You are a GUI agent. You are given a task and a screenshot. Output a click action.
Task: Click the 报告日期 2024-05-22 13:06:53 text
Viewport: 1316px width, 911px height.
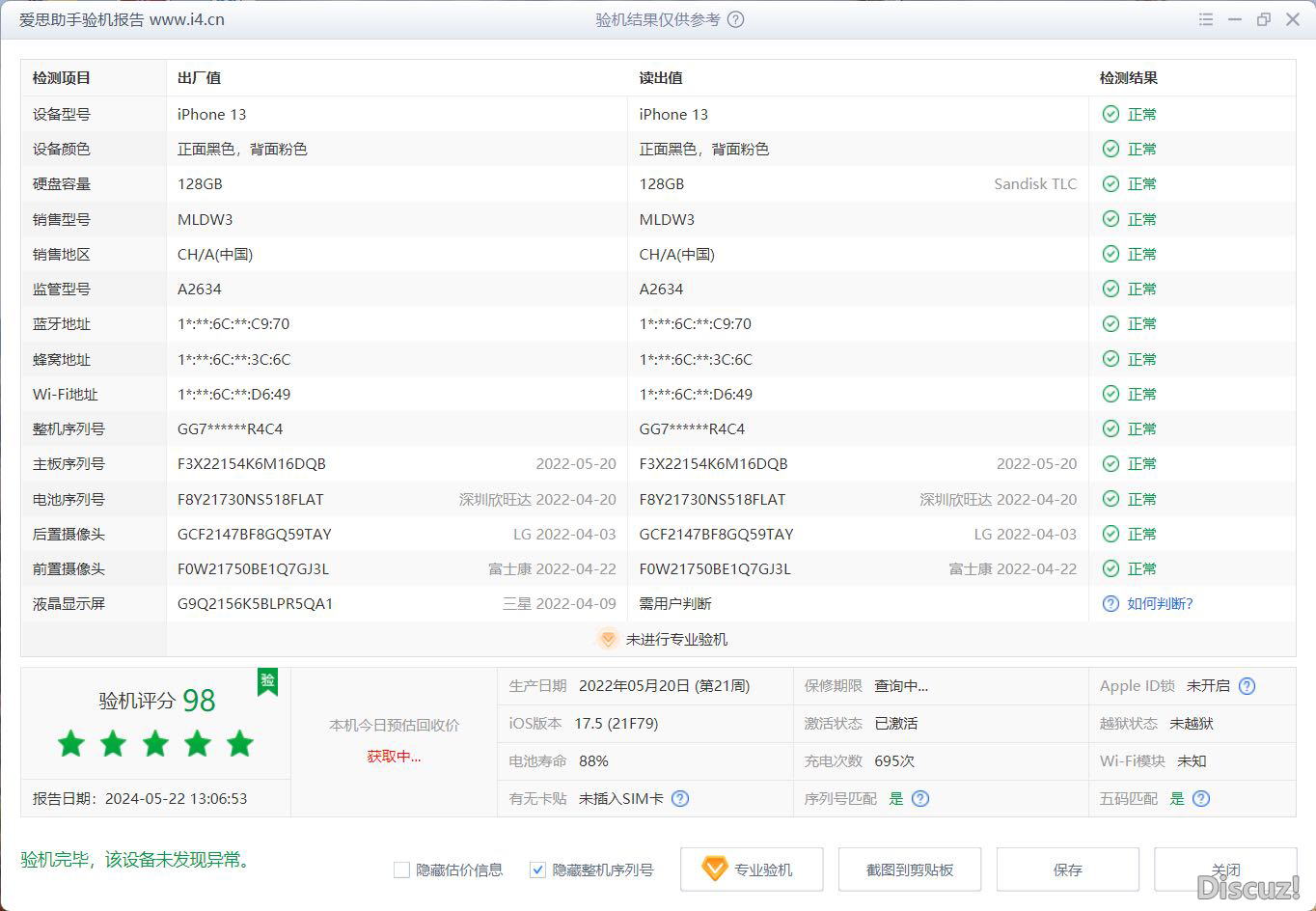(x=140, y=798)
